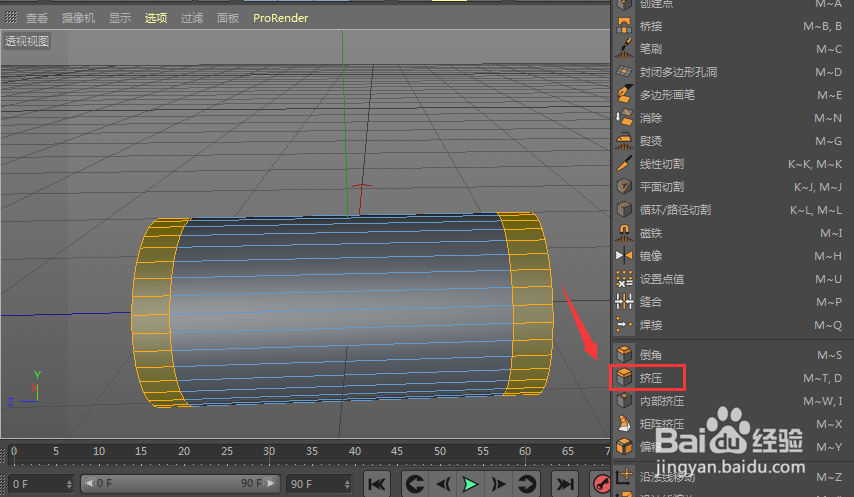Image resolution: width=854 pixels, height=497 pixels.
Task: Open the ProRender viewport menu
Action: pyautogui.click(x=280, y=18)
